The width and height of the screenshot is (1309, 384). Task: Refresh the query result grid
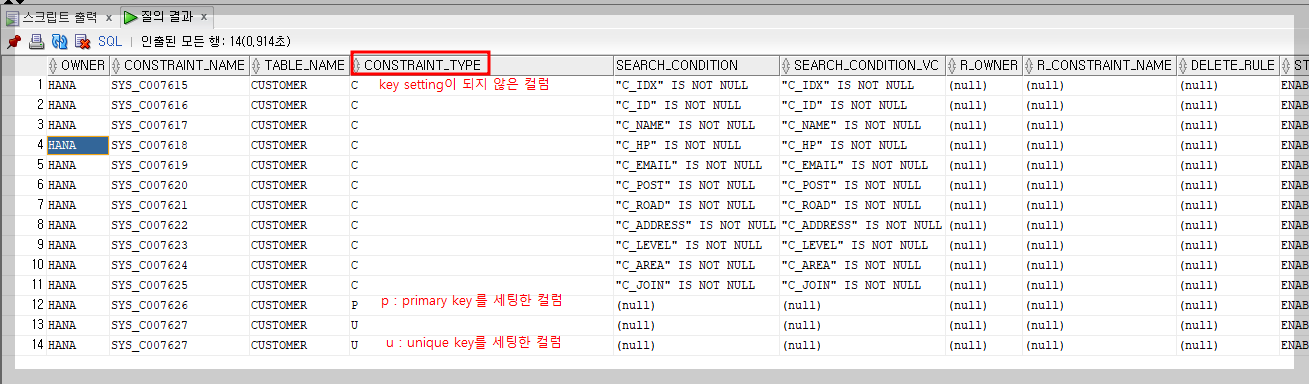(59, 42)
